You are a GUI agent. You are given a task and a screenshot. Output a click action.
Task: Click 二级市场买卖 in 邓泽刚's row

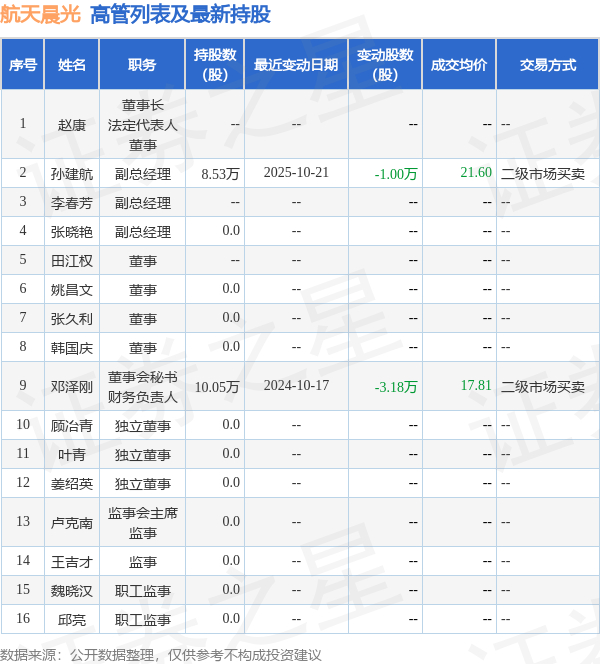click(543, 387)
